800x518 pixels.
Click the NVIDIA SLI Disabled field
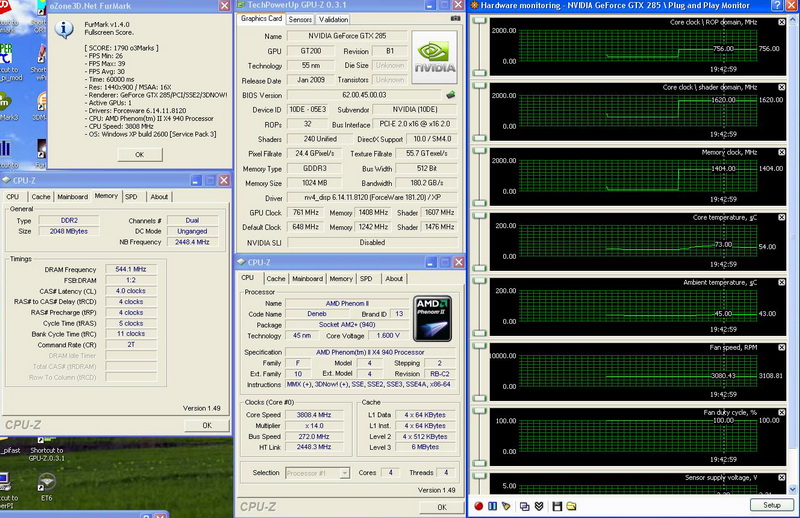pos(372,242)
